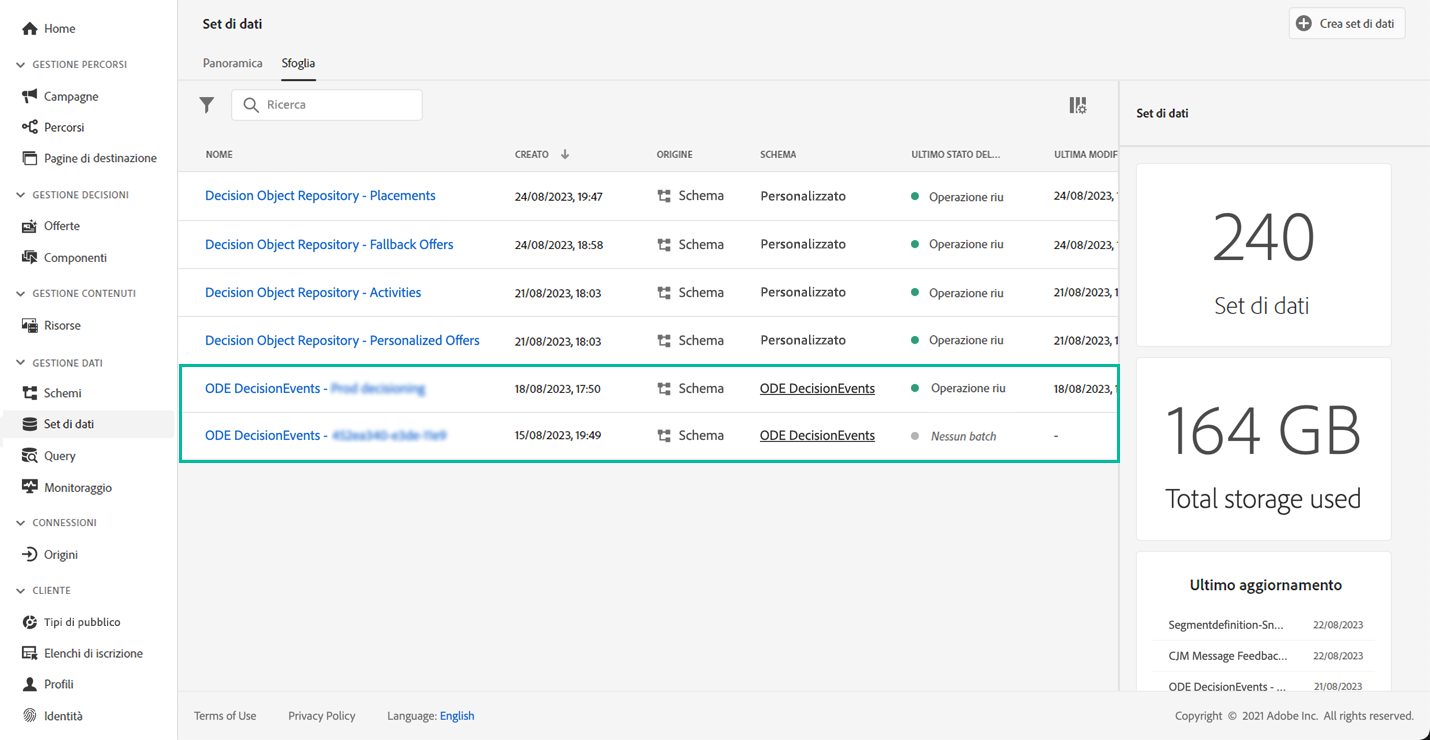Click the 240 Set di dati card
This screenshot has height=740, width=1430.
[1264, 255]
